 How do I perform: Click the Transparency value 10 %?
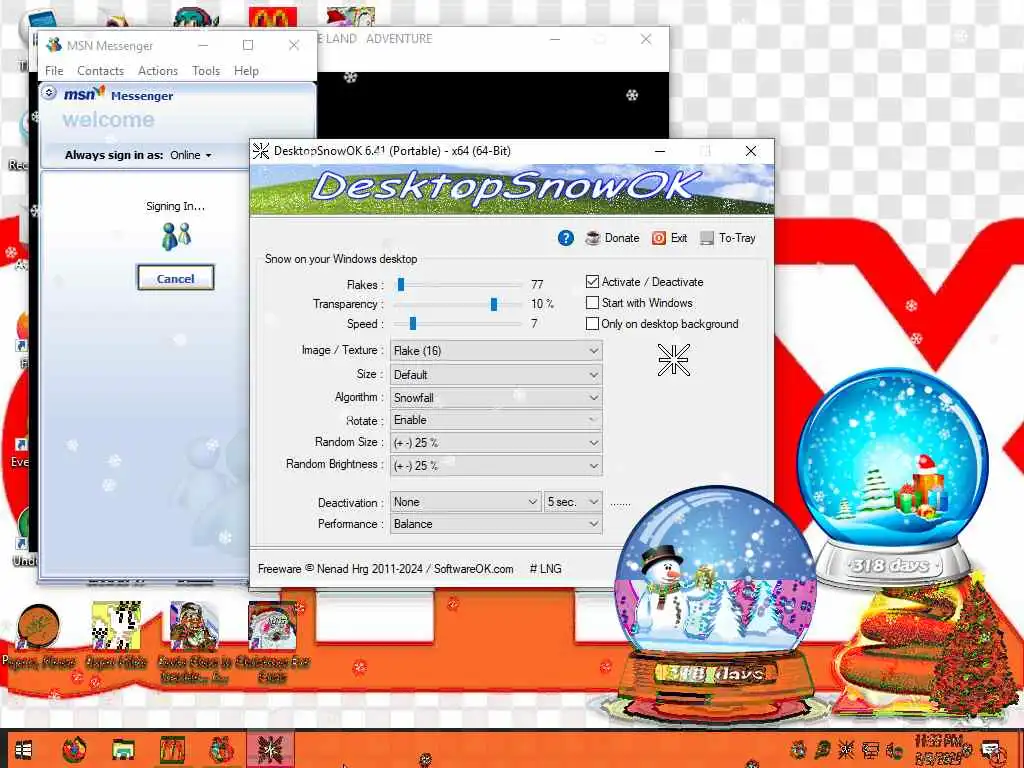pyautogui.click(x=542, y=304)
